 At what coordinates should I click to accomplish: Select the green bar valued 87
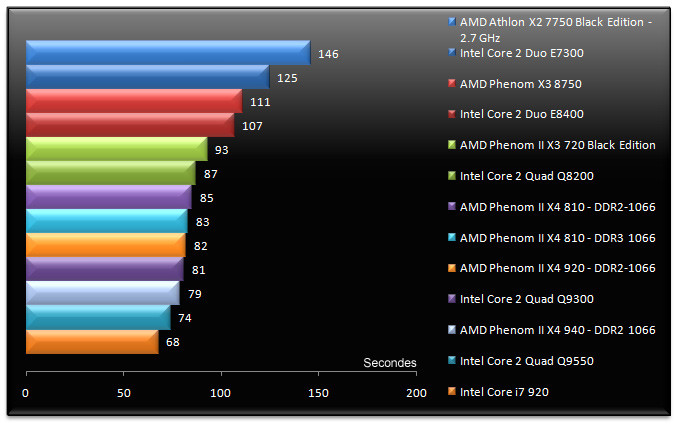pyautogui.click(x=111, y=173)
